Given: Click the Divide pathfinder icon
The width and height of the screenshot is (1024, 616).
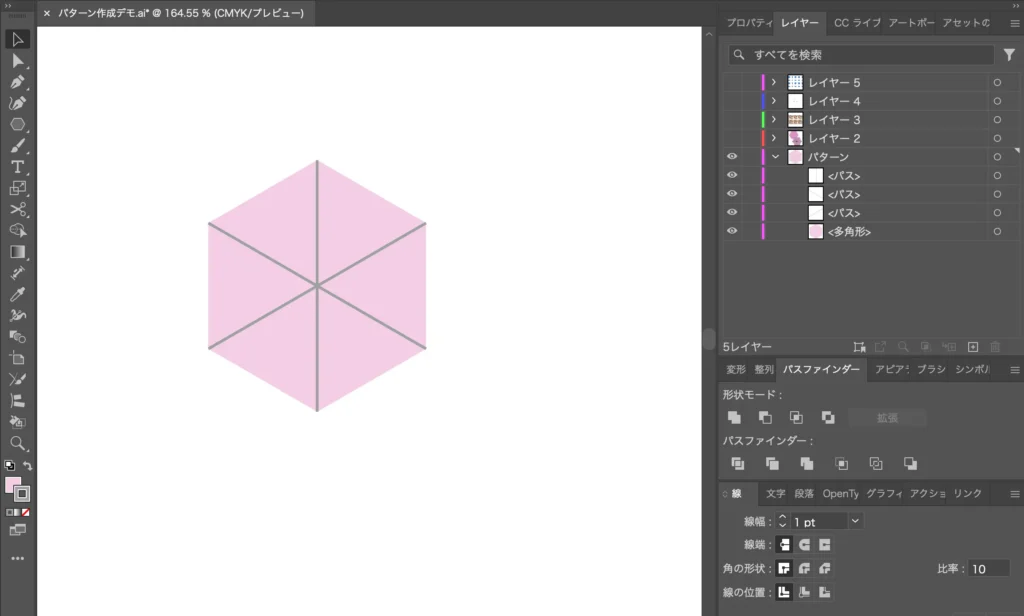Looking at the screenshot, I should point(737,463).
